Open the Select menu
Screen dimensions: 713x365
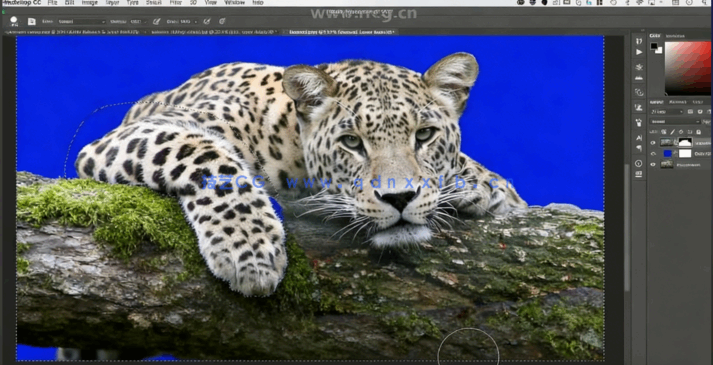pos(154,2)
